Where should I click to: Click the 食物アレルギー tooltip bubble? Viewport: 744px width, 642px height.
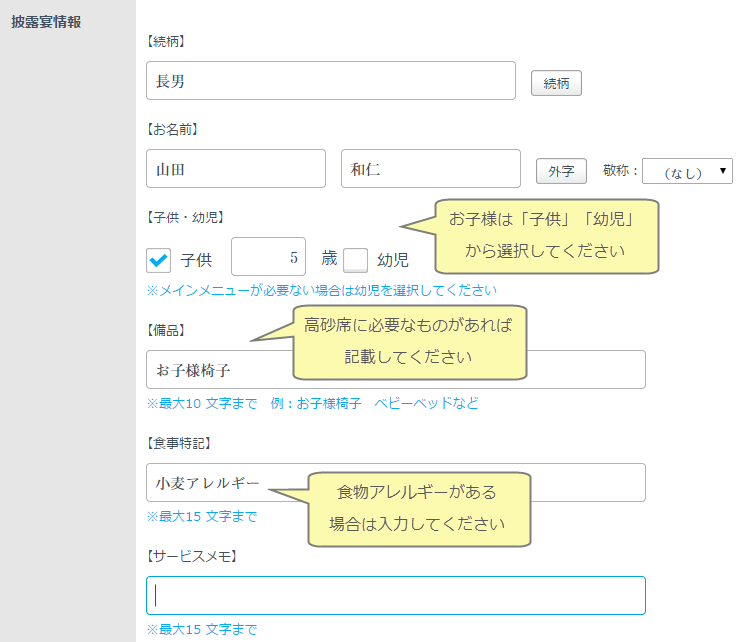[x=418, y=508]
